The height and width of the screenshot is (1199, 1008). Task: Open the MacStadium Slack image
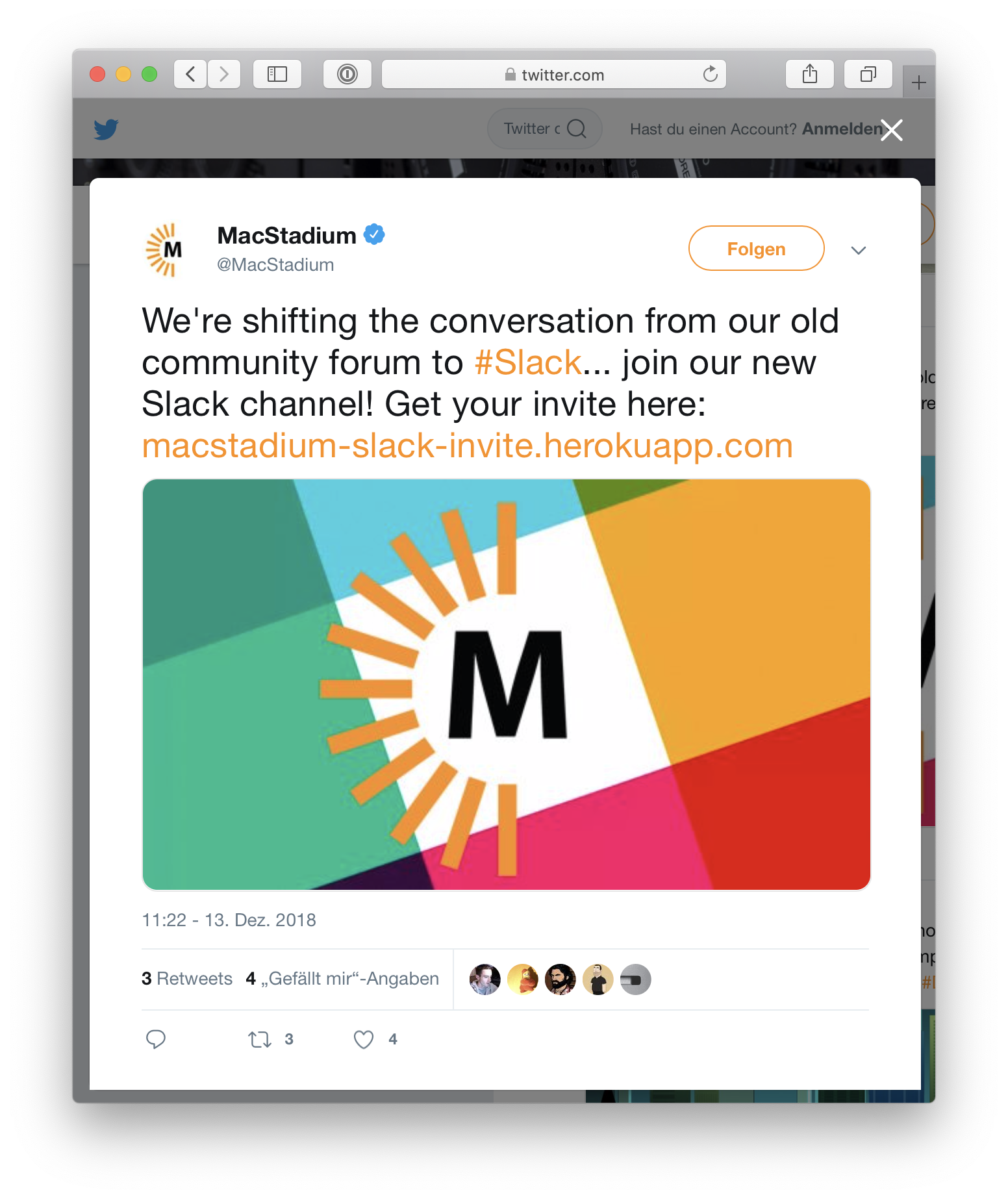506,685
